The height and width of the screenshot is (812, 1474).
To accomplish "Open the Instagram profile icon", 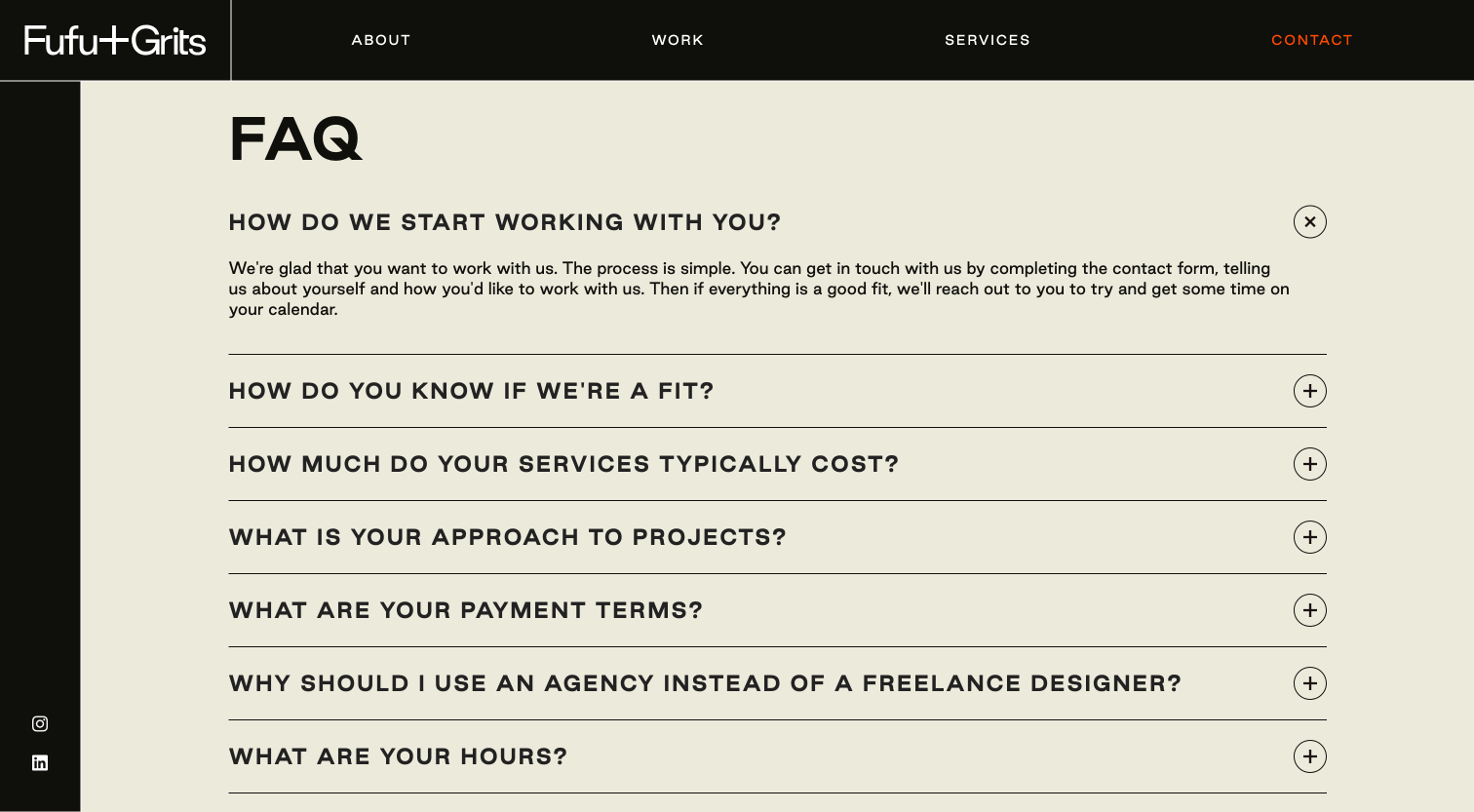I will click(x=40, y=723).
